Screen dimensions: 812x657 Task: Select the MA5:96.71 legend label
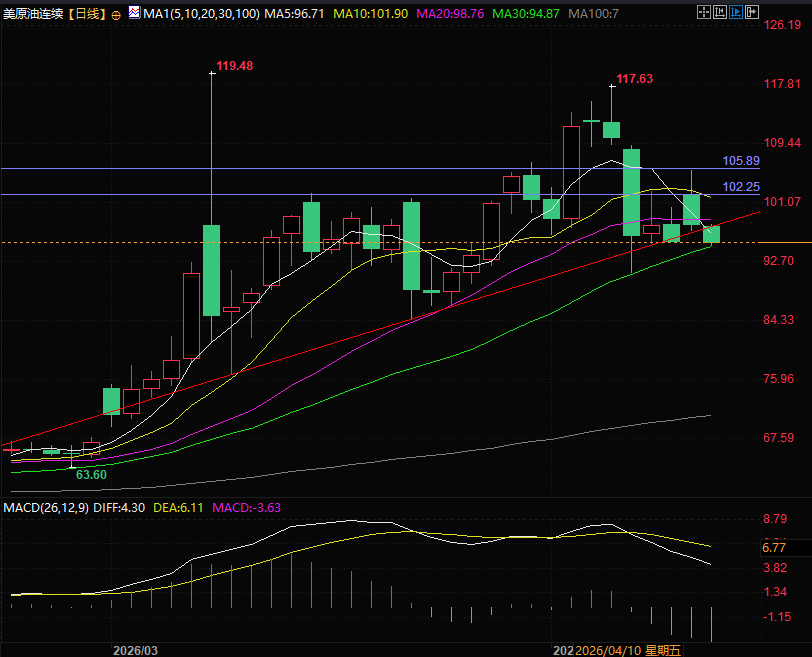(297, 15)
